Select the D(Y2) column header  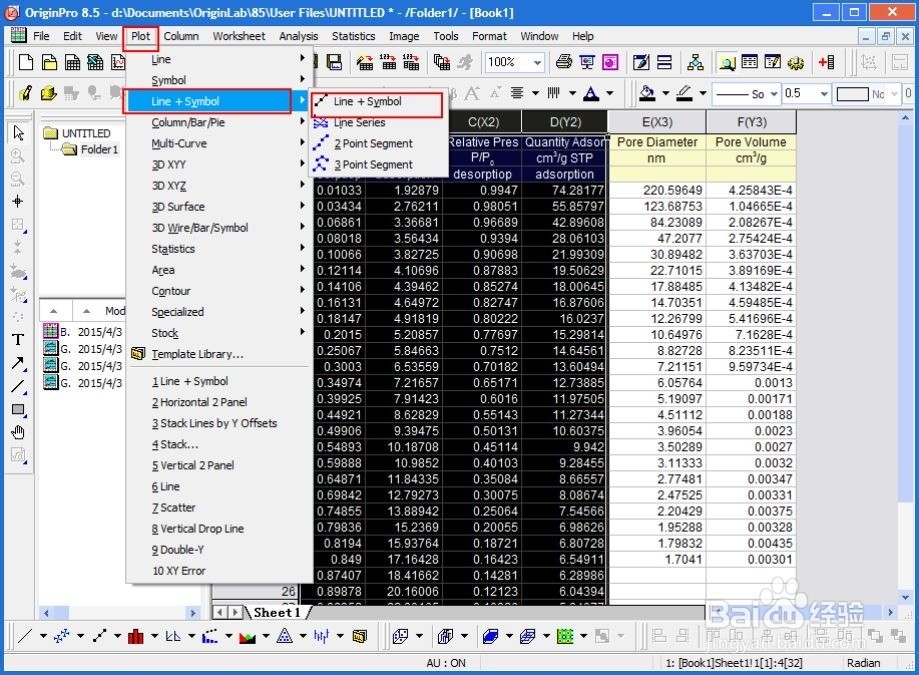(x=565, y=122)
